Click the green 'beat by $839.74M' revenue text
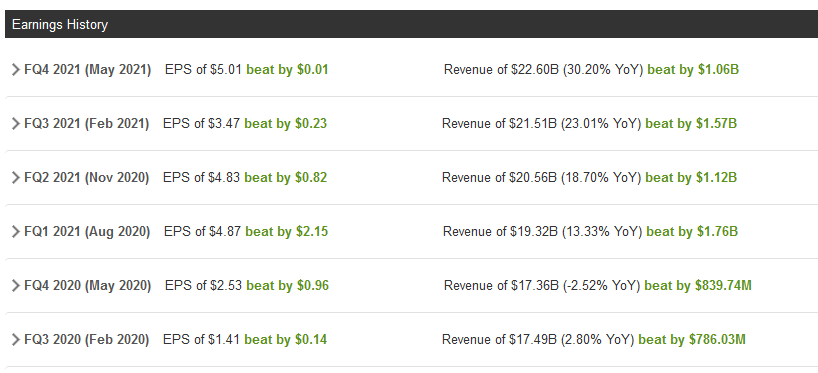 [698, 286]
